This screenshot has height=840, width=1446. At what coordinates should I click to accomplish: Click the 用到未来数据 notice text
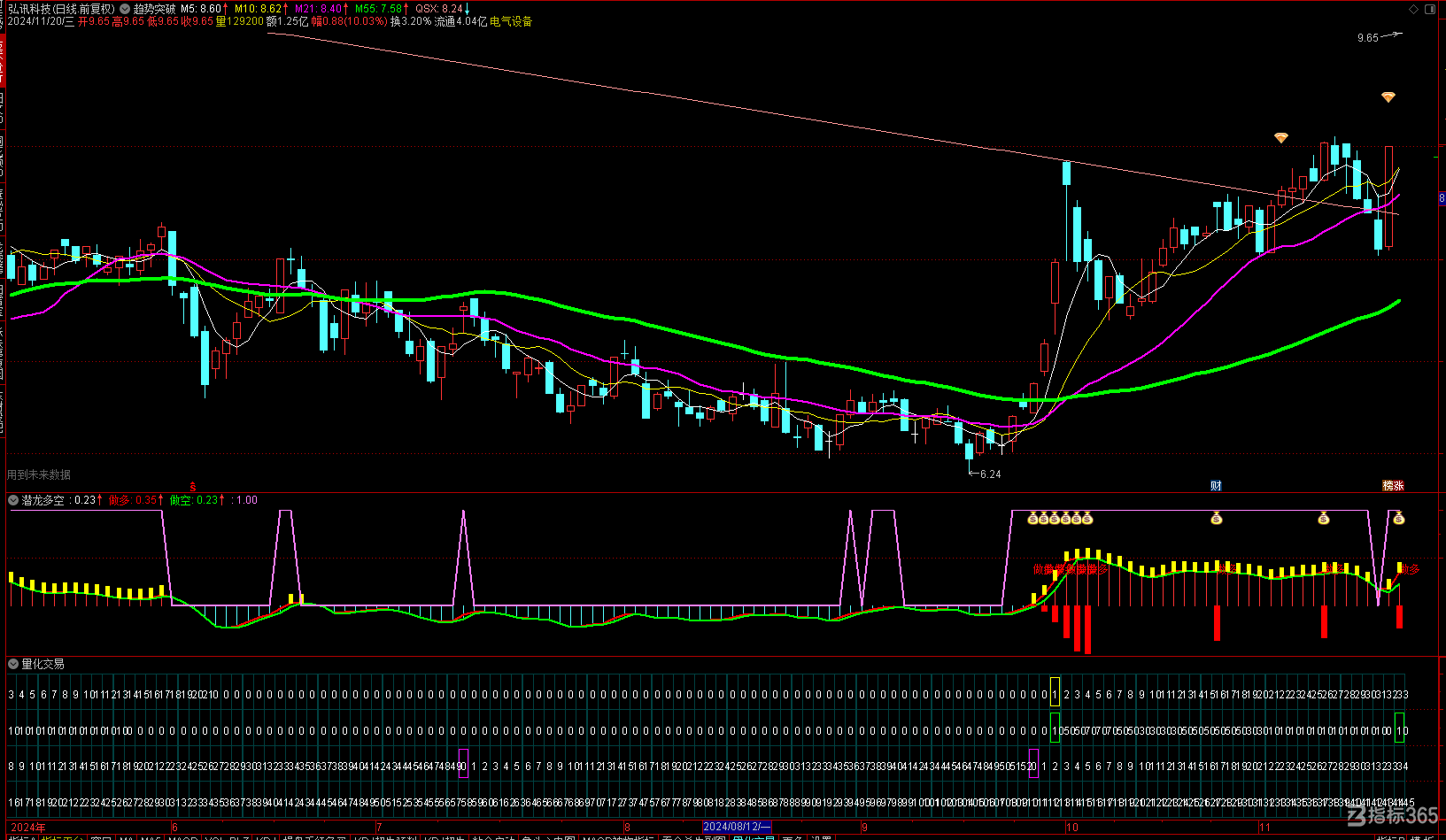[x=39, y=474]
